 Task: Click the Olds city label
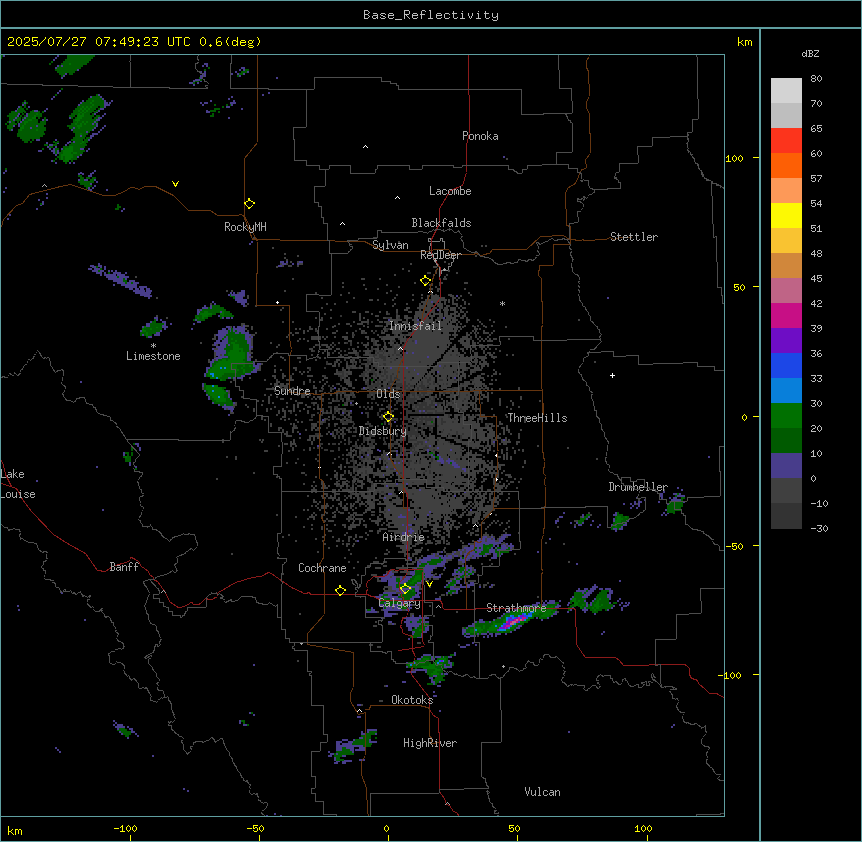click(388, 394)
